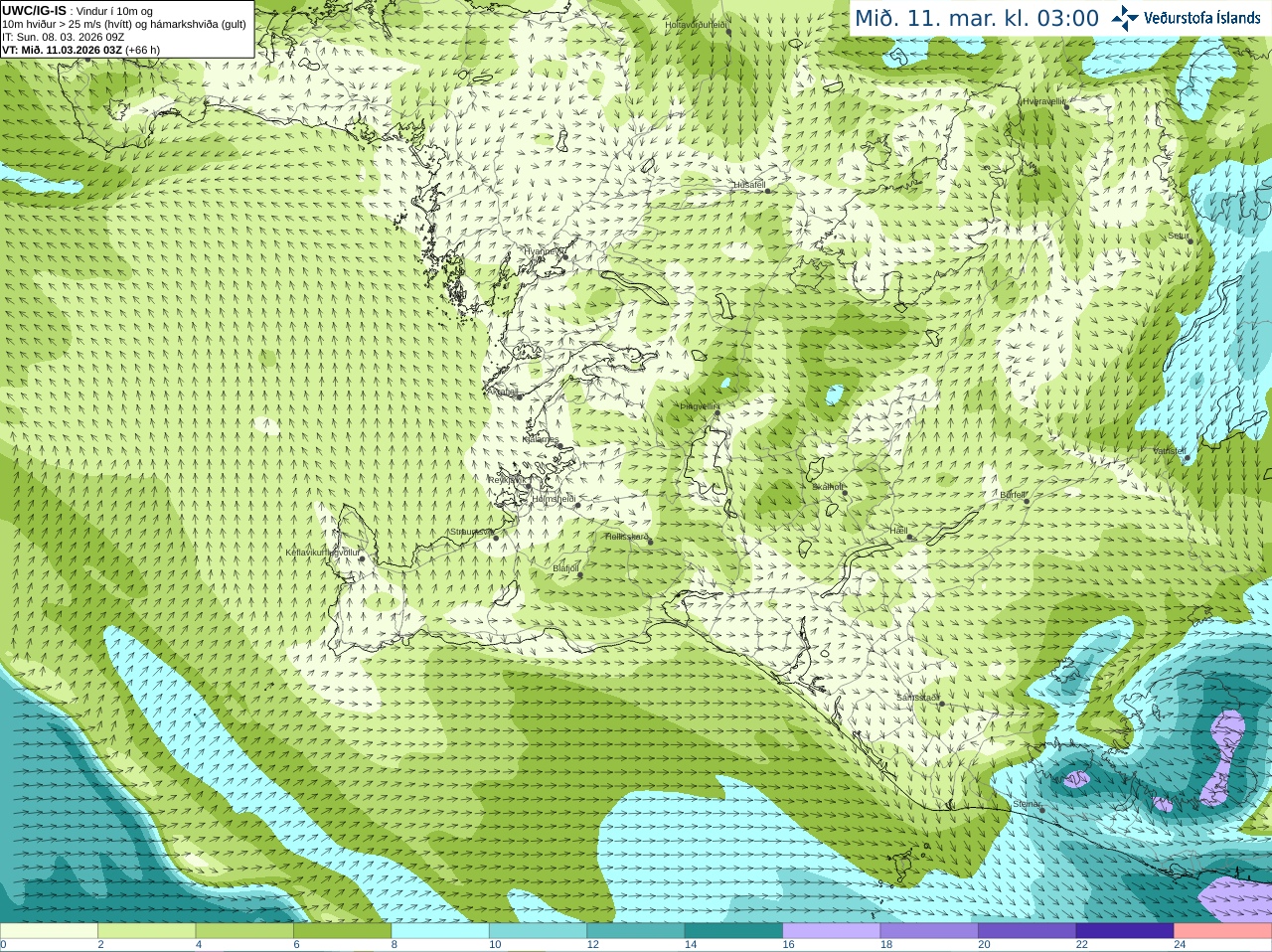Click the Bláfjöll station label
1272x952 pixels.
pyautogui.click(x=565, y=568)
